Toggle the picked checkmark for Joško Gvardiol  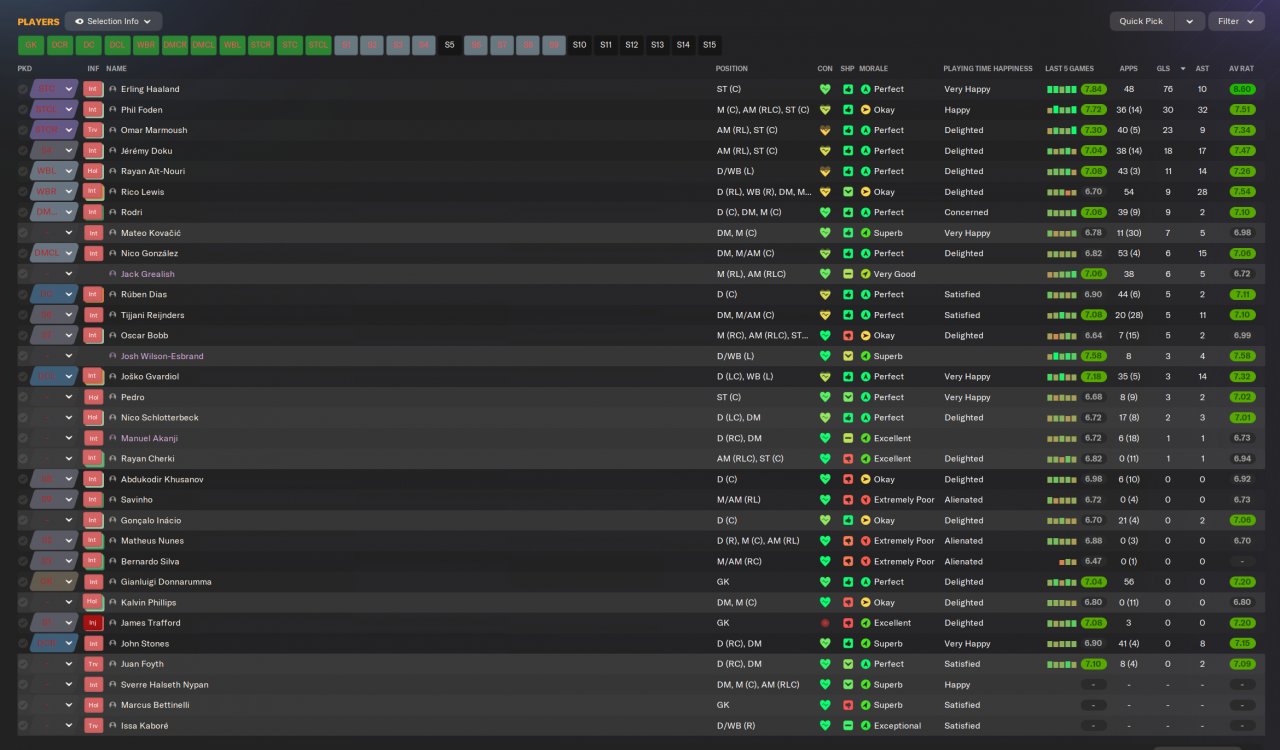point(23,376)
